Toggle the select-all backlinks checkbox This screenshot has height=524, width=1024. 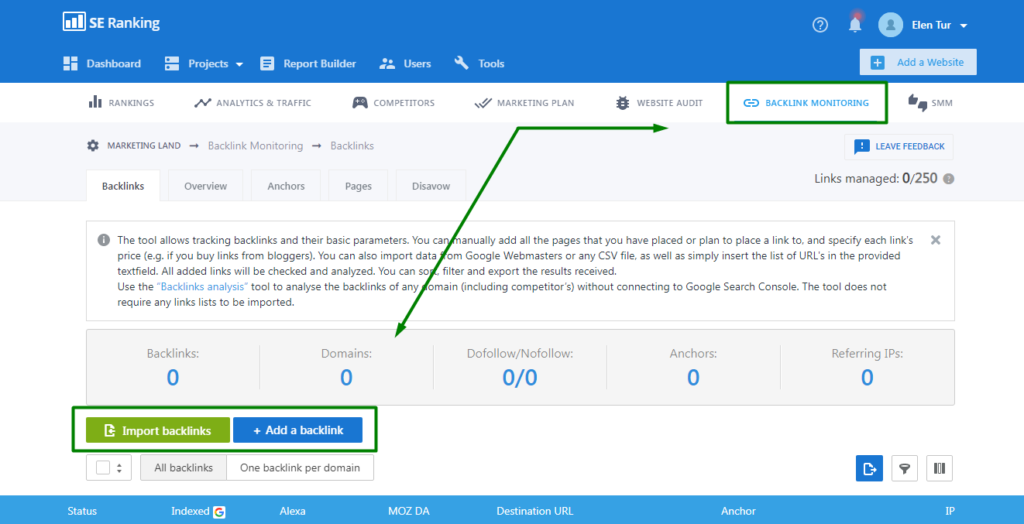coord(103,467)
